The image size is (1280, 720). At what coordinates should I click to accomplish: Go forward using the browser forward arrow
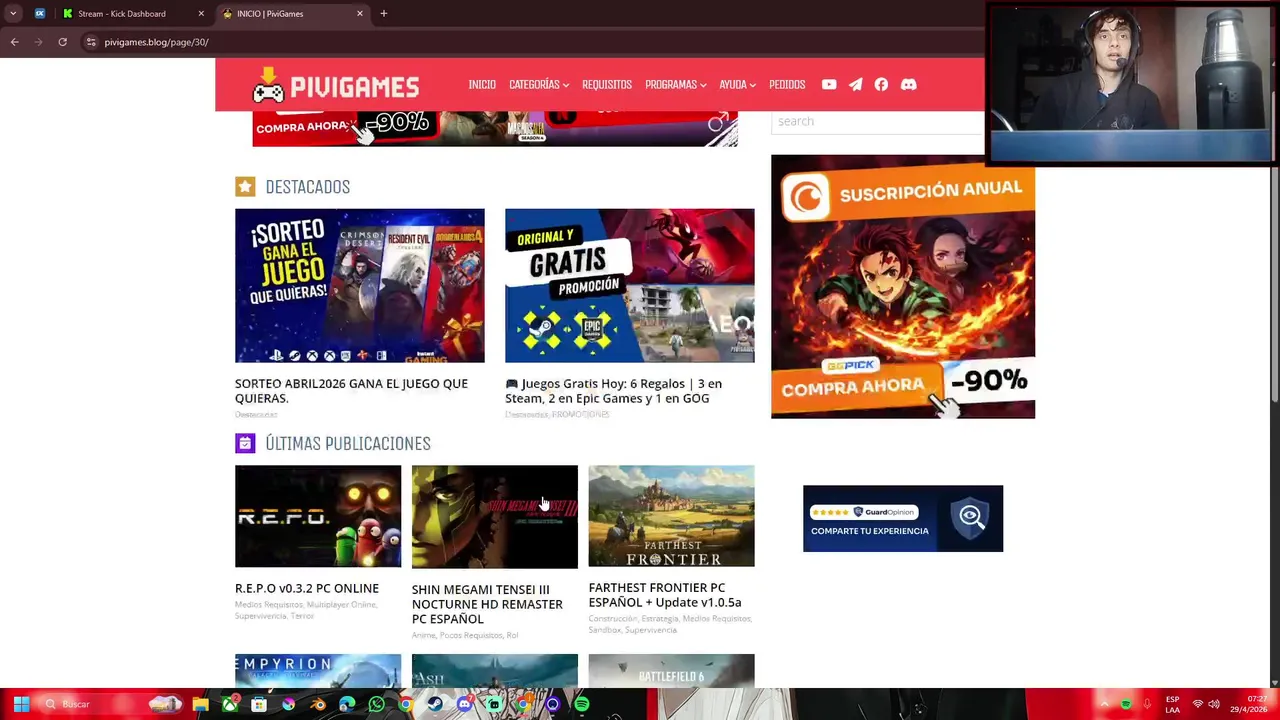[38, 42]
